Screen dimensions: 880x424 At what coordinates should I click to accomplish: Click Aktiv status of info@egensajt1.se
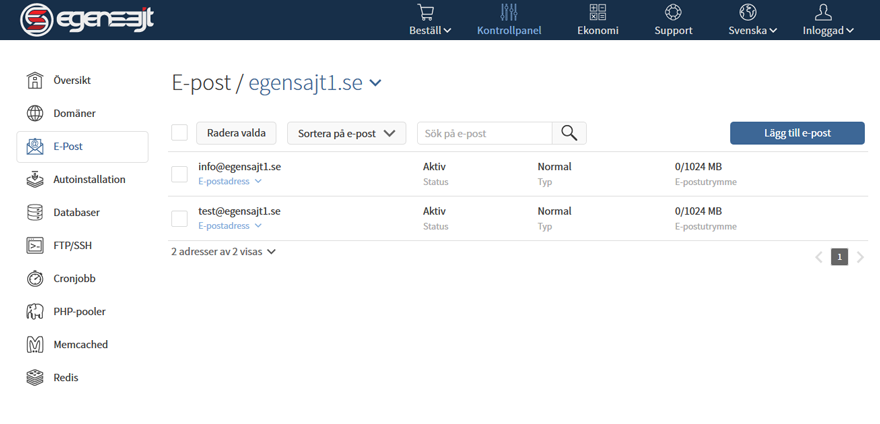(x=434, y=167)
